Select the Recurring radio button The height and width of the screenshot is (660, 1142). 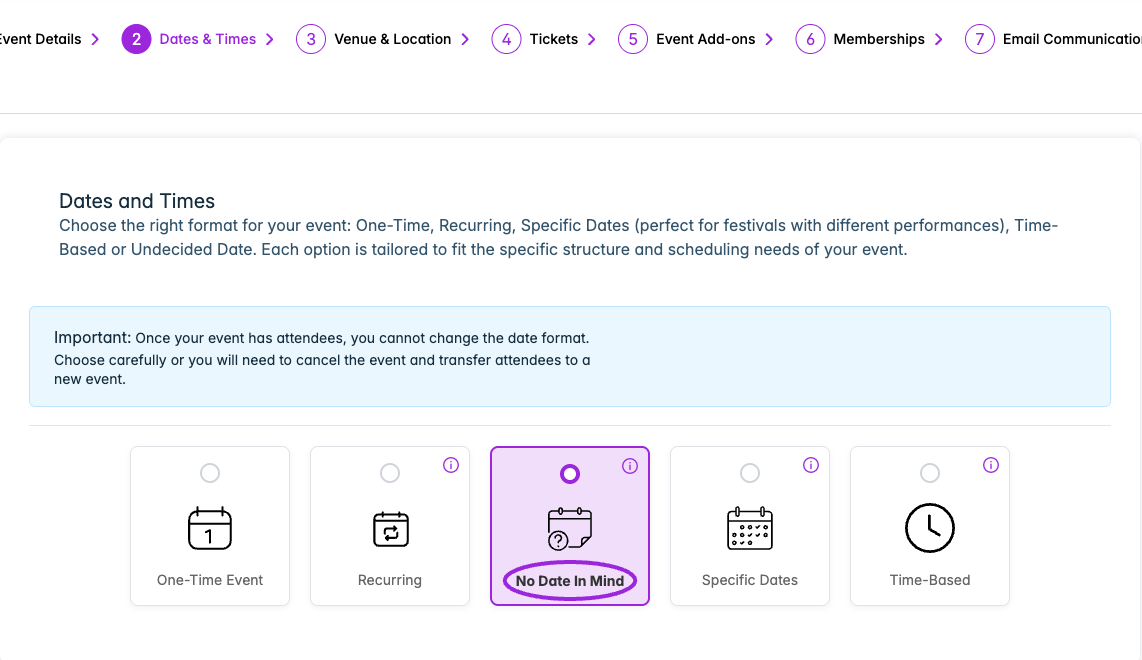390,473
